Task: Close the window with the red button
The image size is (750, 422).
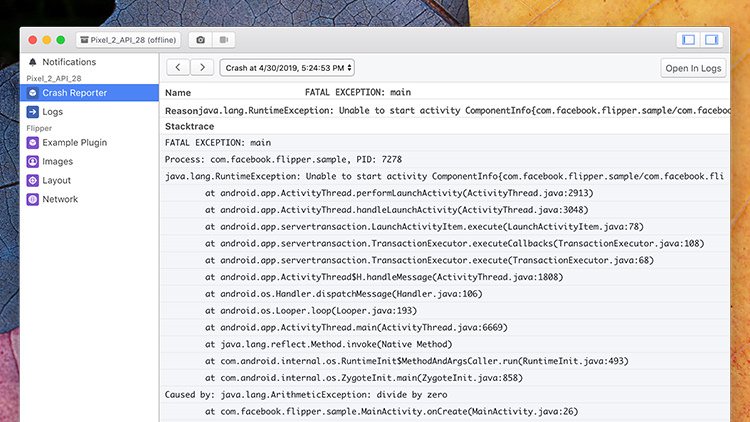Action: [x=33, y=40]
